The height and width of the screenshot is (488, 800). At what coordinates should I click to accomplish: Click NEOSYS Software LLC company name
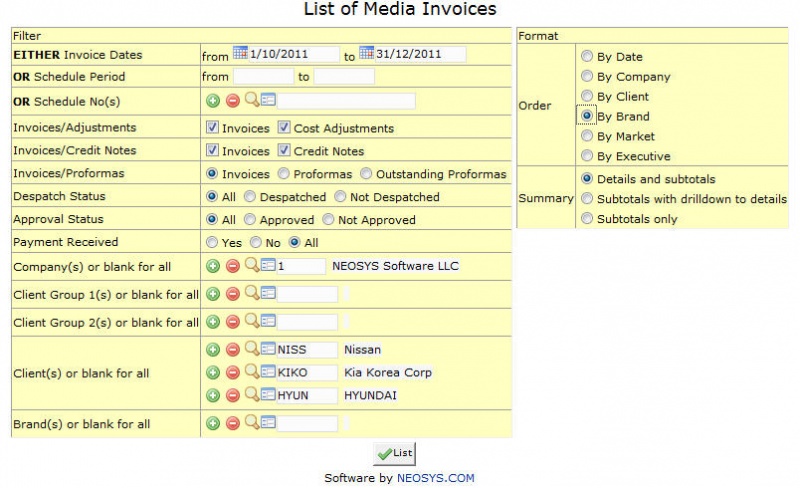tap(395, 266)
